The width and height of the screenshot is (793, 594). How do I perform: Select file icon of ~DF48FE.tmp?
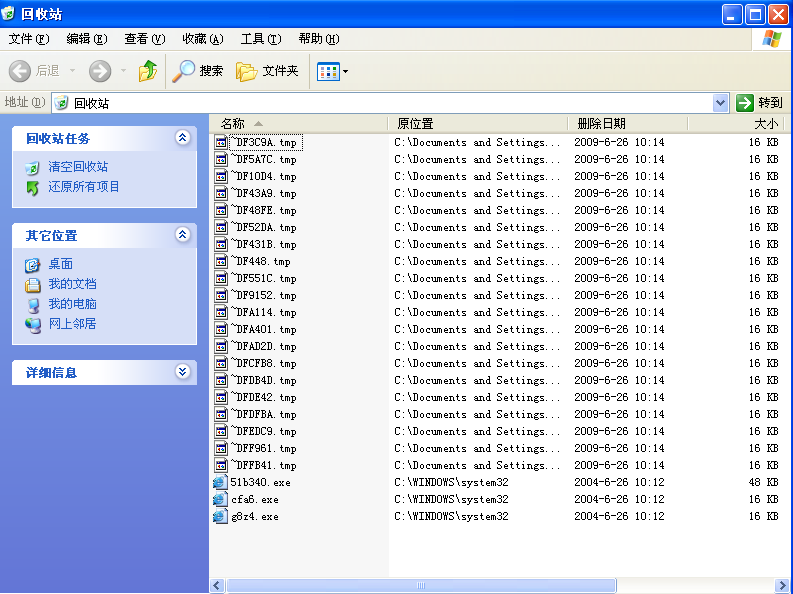pos(221,210)
